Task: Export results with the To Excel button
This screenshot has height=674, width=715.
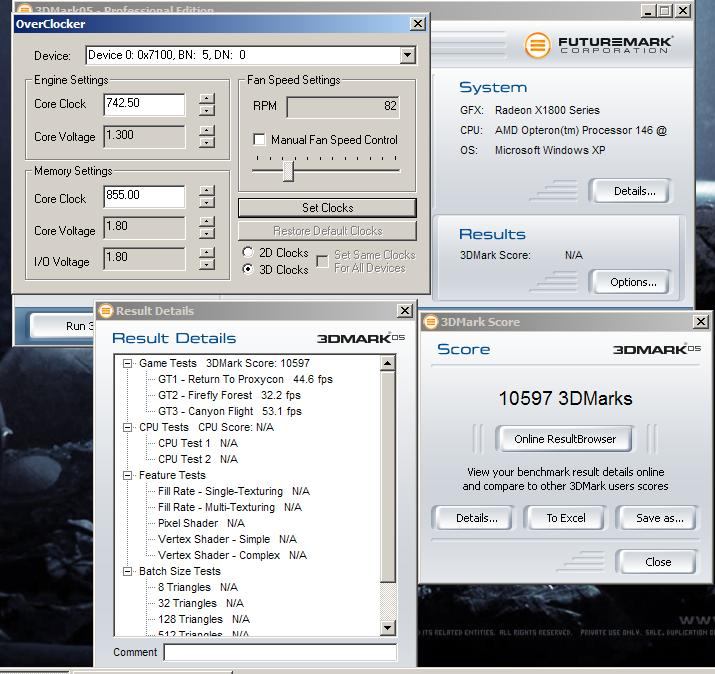Action: (565, 518)
